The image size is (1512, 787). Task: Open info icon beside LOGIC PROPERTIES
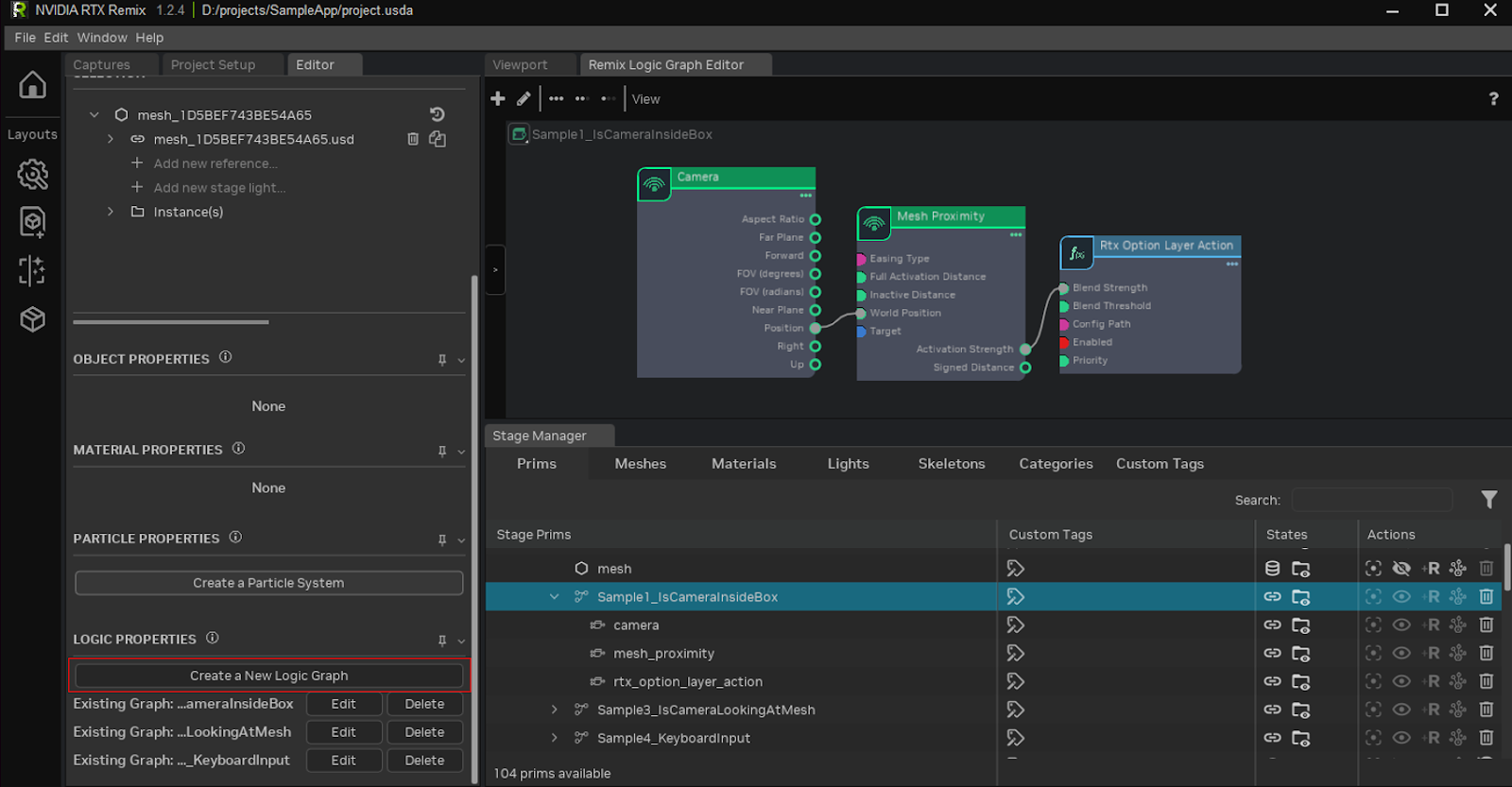click(x=212, y=638)
